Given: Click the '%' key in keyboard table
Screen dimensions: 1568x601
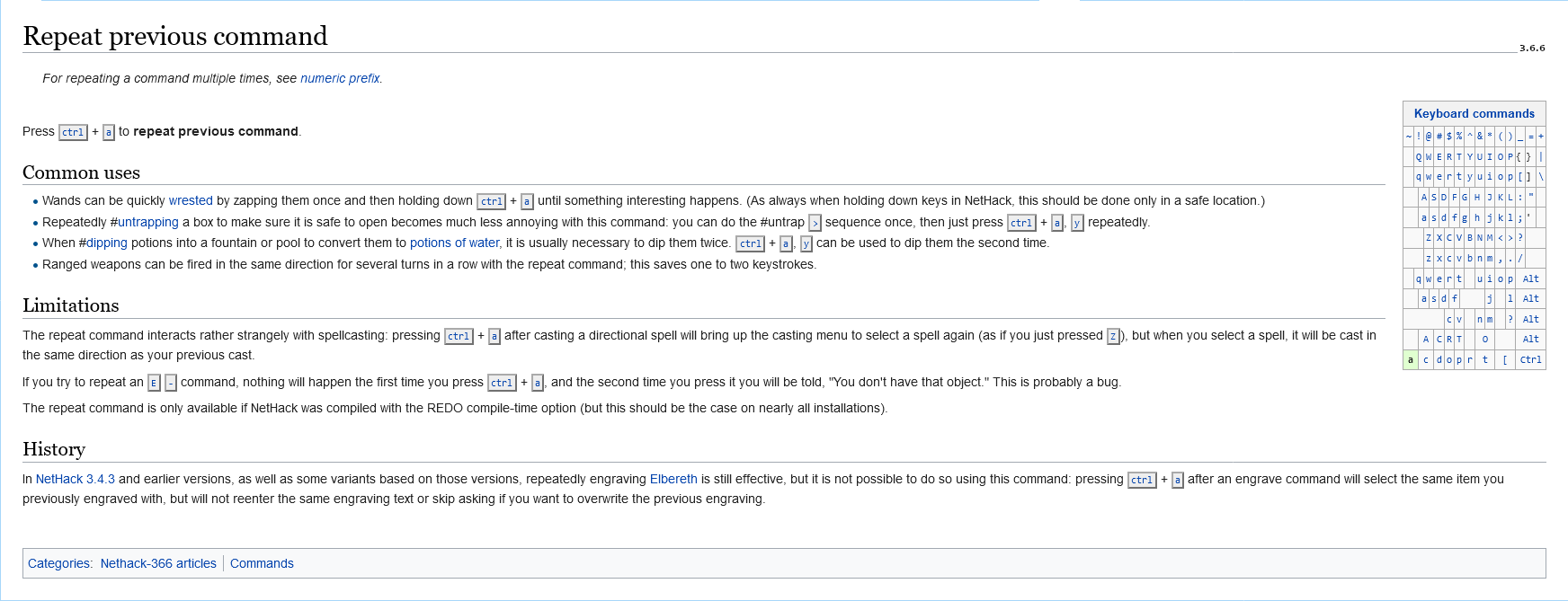Looking at the screenshot, I should tap(1459, 137).
